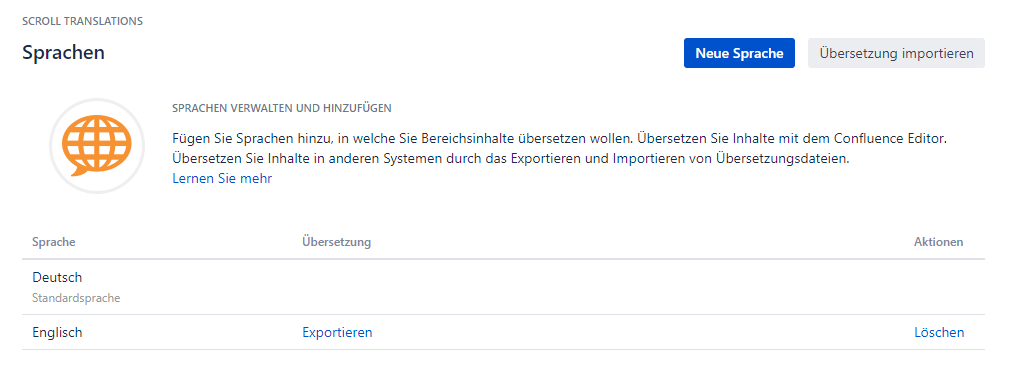The height and width of the screenshot is (381, 1024).
Task: Click the sentence about Exportieren und Importieren
Action: point(511,159)
